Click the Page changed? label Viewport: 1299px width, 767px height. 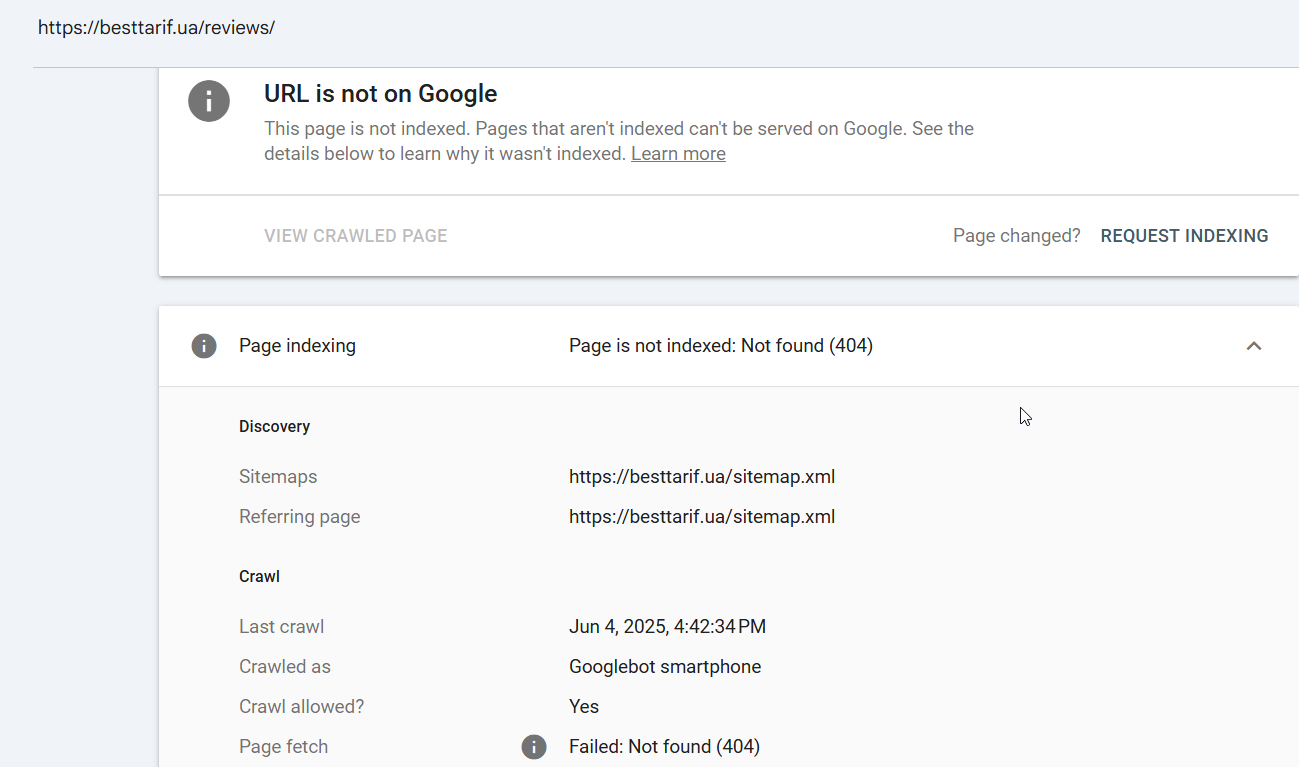[x=1016, y=236]
